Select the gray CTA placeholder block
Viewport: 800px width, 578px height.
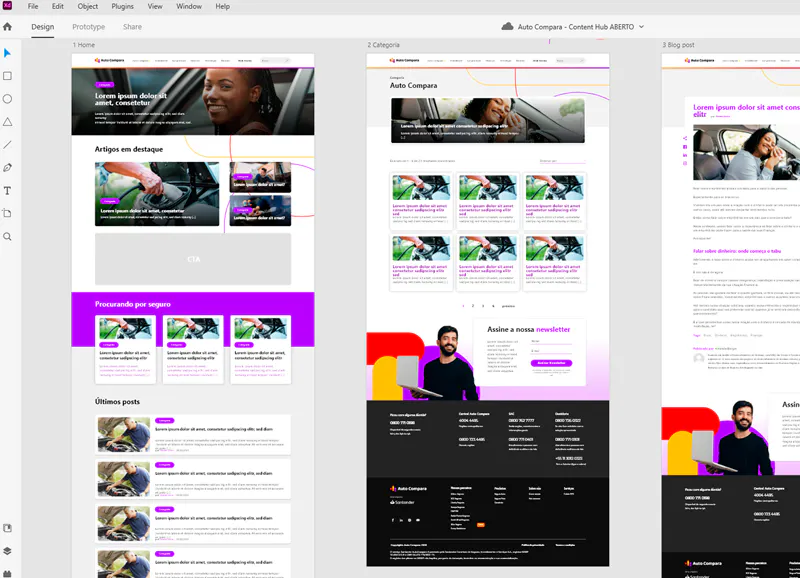click(x=193, y=259)
